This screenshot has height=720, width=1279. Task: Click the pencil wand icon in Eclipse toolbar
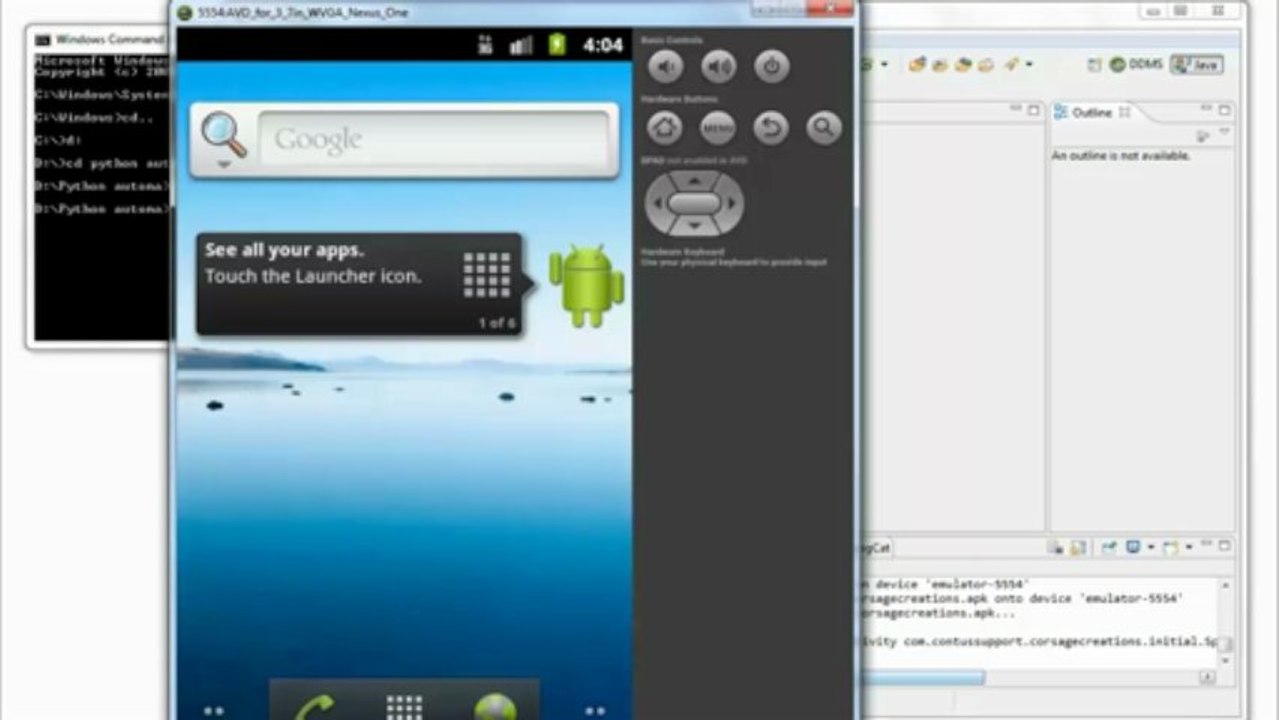1012,64
